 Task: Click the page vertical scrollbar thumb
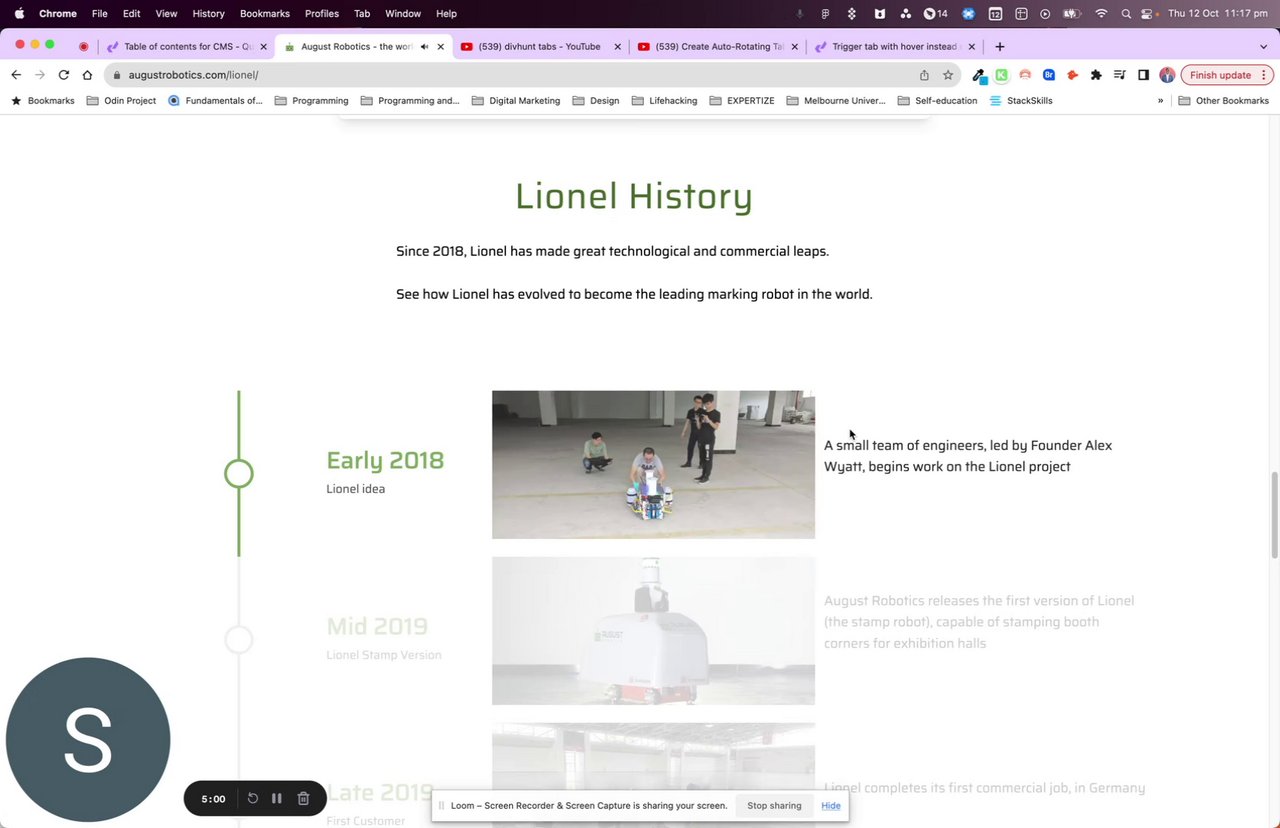[x=1274, y=514]
